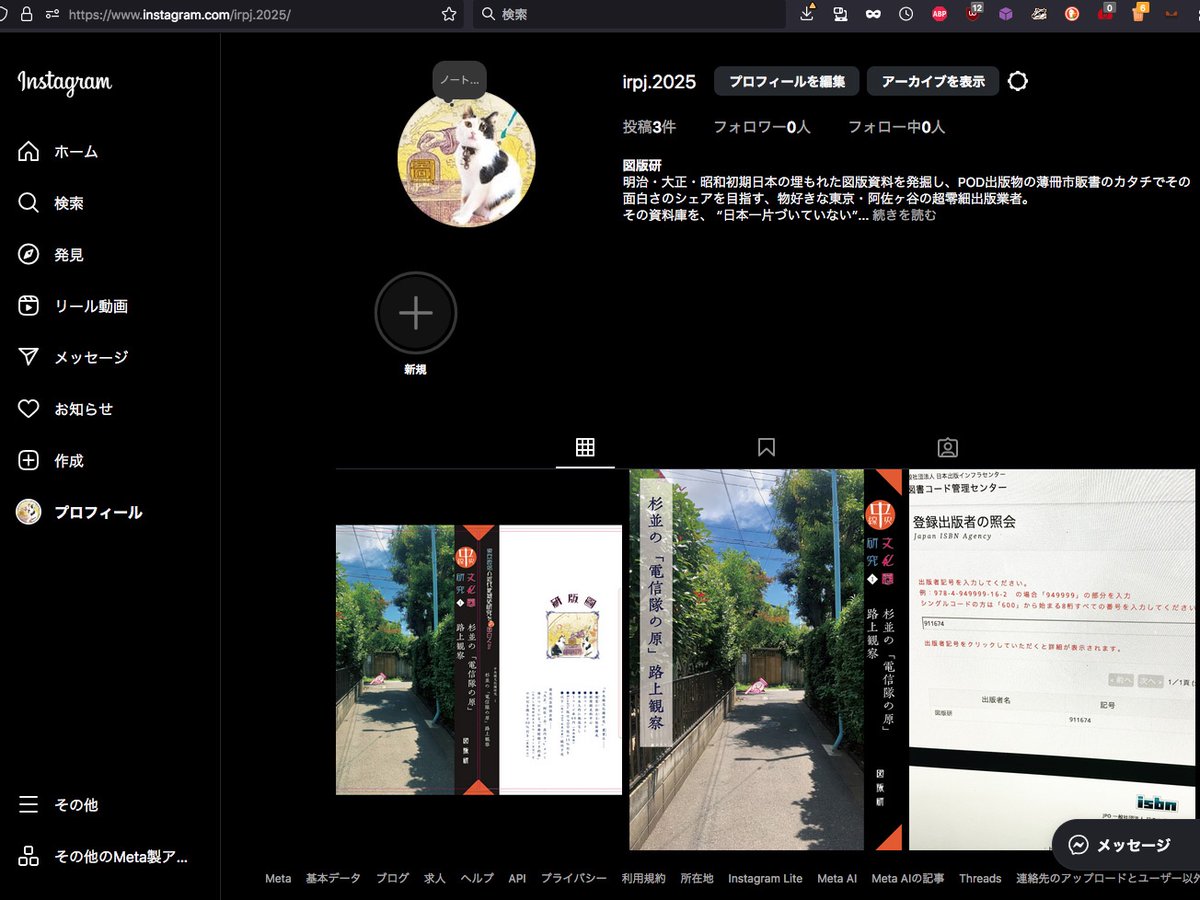Open the book cover spread post

479,660
